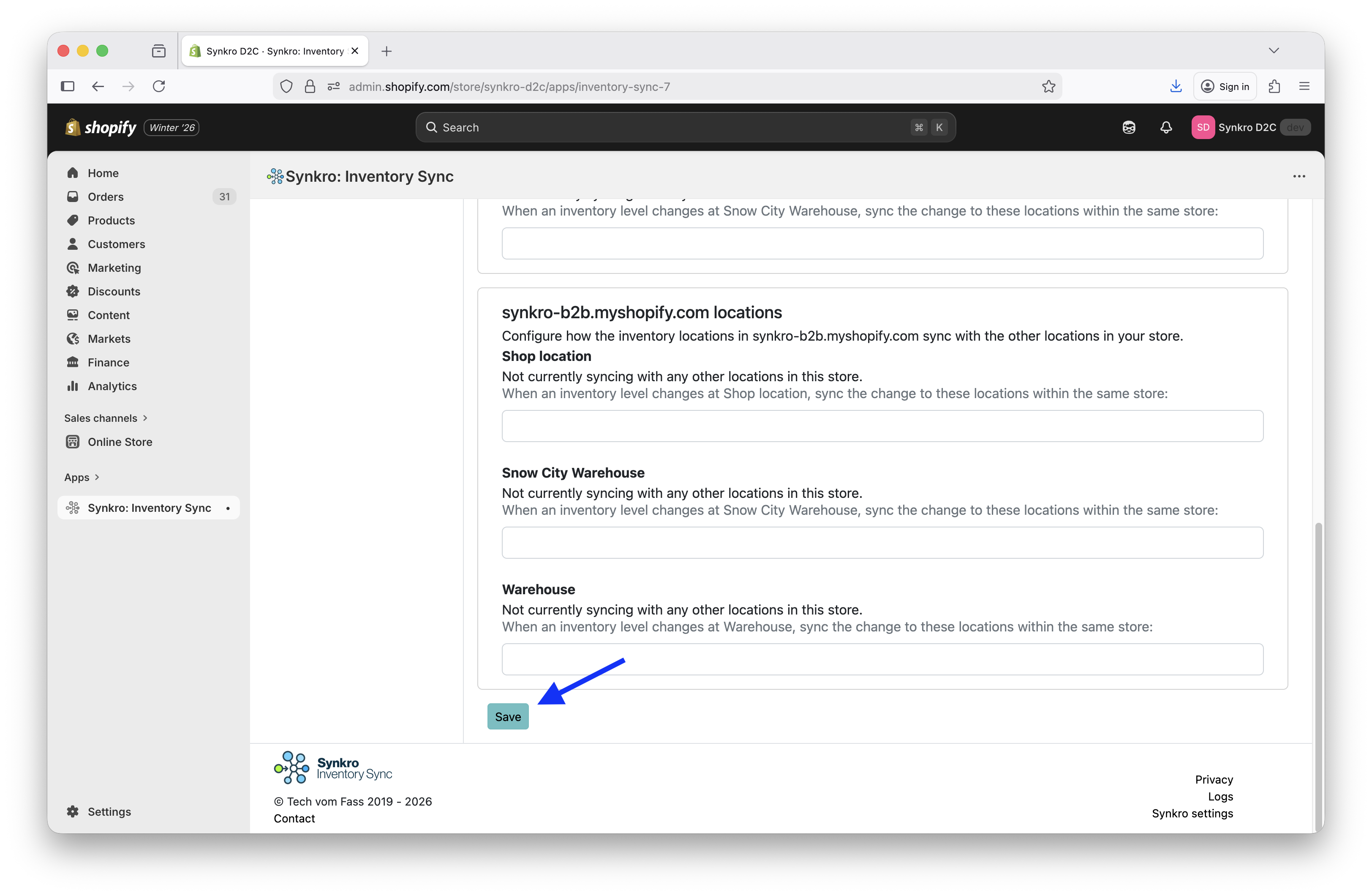This screenshot has width=1372, height=896.
Task: Click the Shopify notifications bell icon
Action: click(x=1165, y=128)
